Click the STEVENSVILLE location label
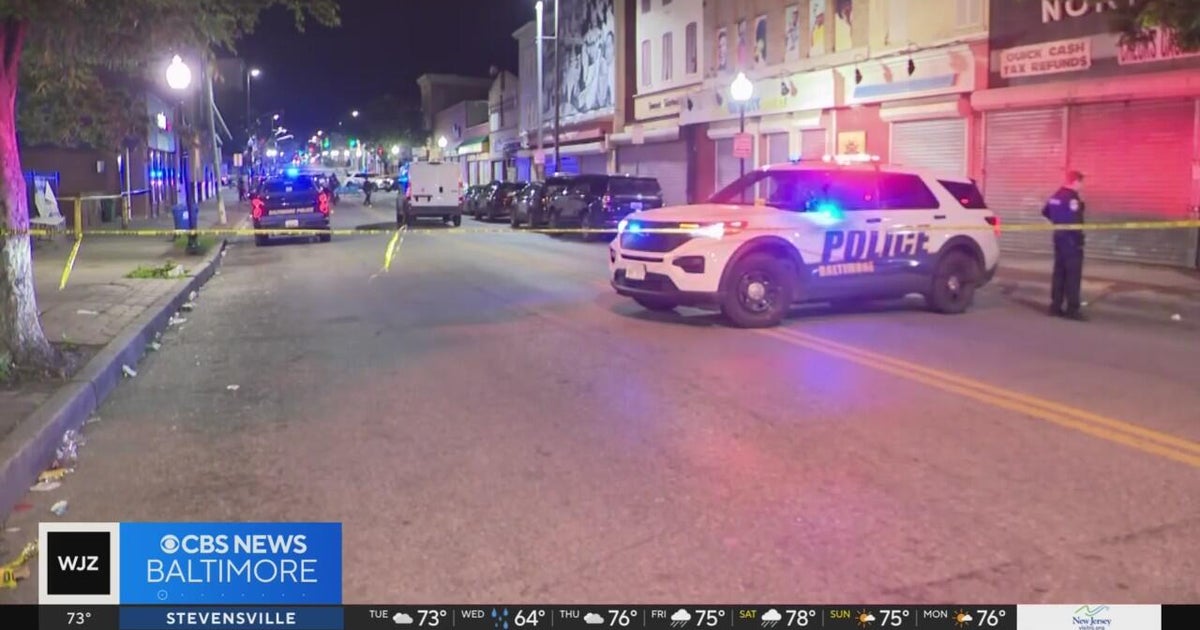The height and width of the screenshot is (630, 1200). point(230,618)
